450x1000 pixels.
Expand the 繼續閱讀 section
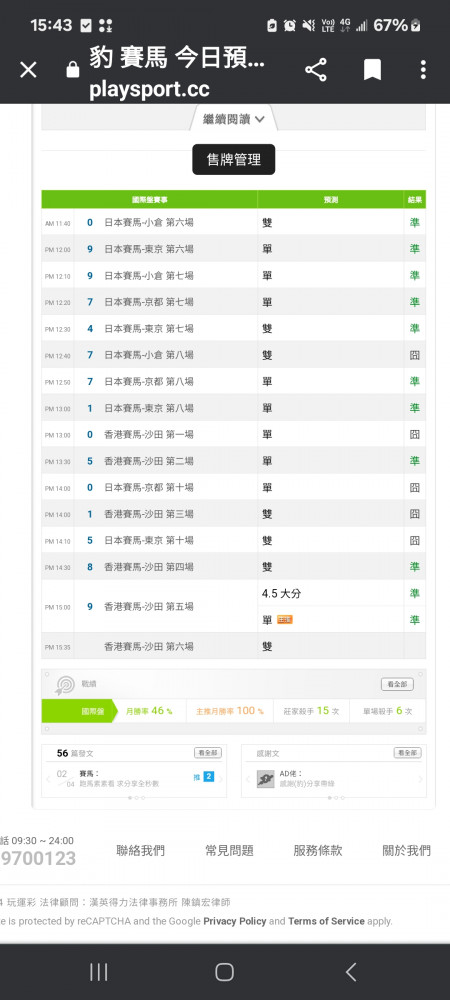[x=233, y=119]
